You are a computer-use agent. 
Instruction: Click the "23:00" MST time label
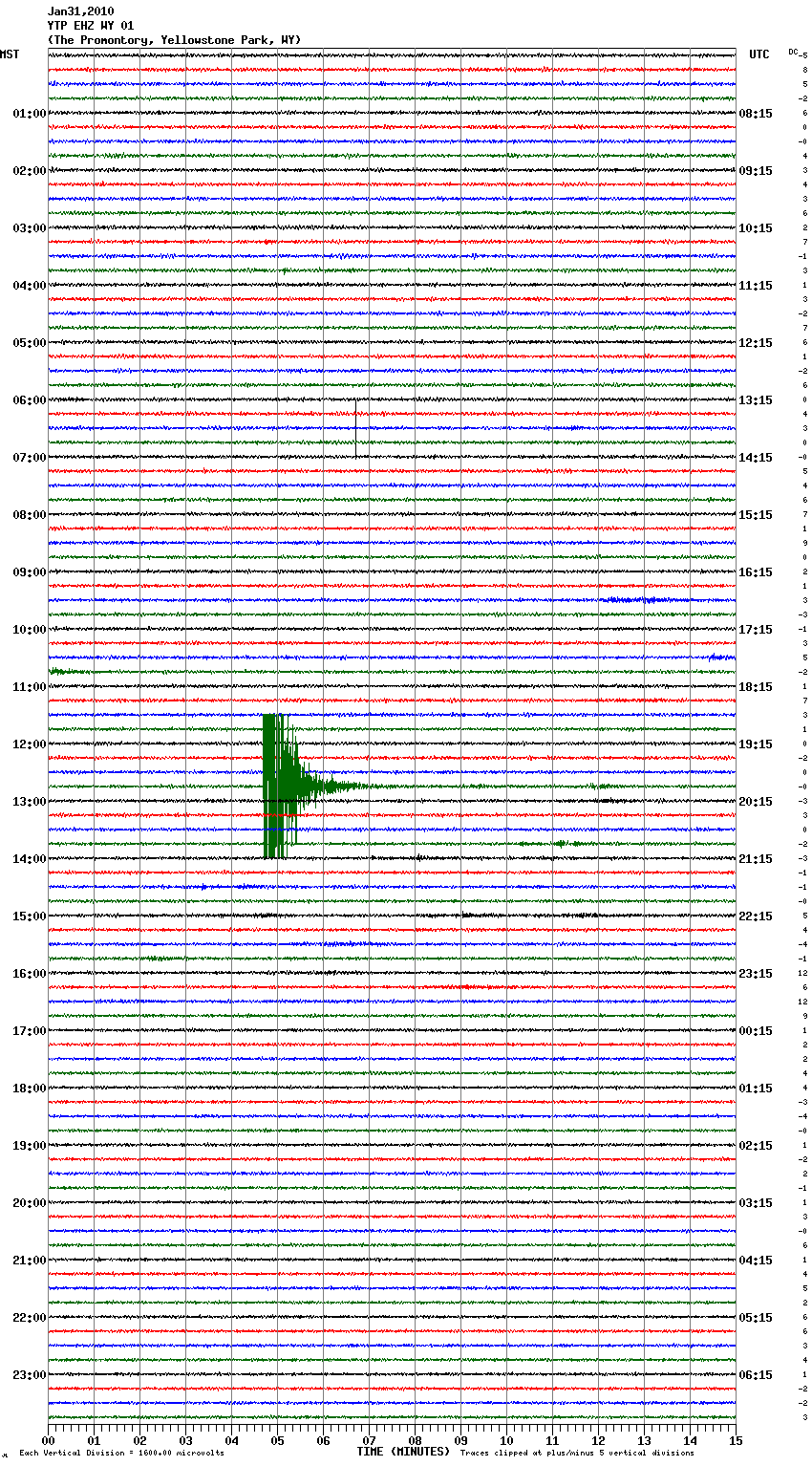(x=30, y=1375)
